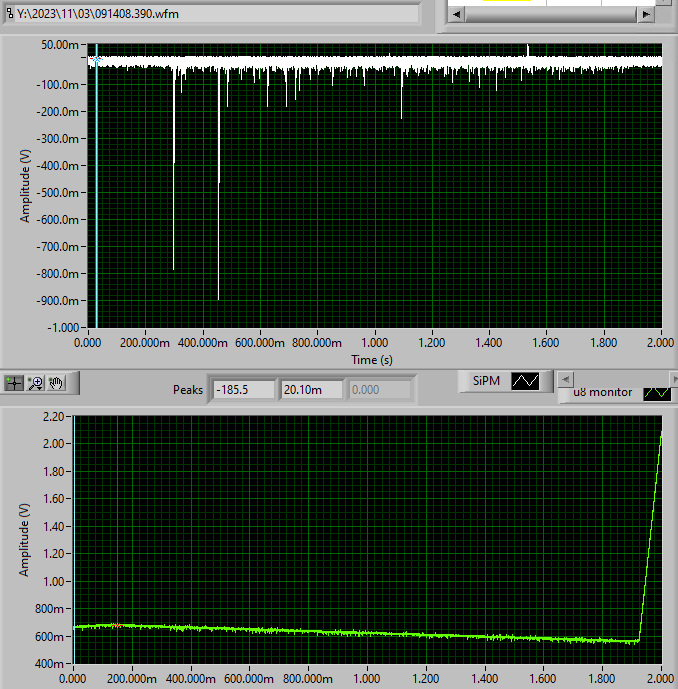Click the Peaks label
This screenshot has width=678, height=689.
[188, 390]
